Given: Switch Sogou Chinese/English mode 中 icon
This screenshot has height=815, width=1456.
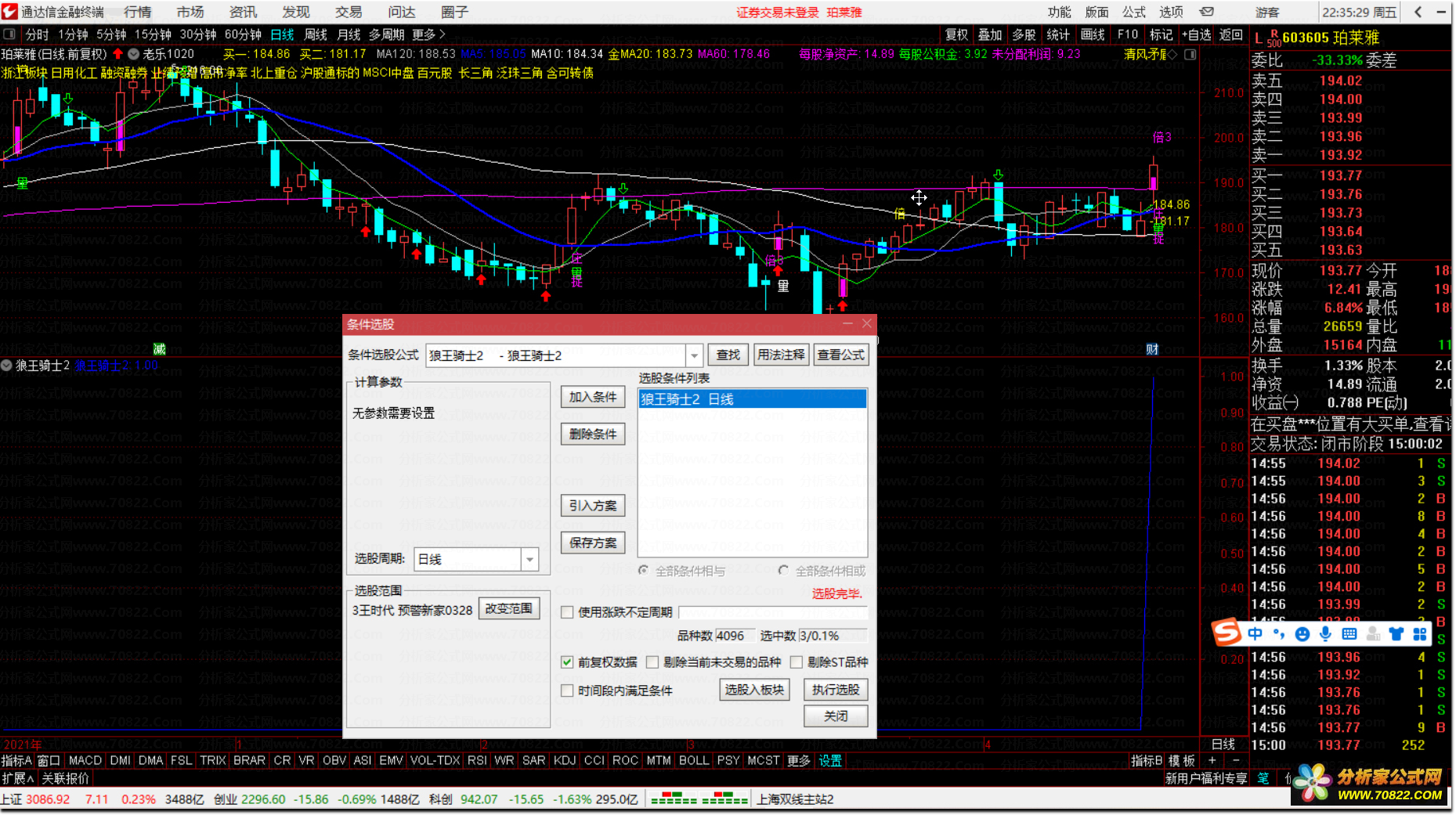Looking at the screenshot, I should coord(1255,634).
